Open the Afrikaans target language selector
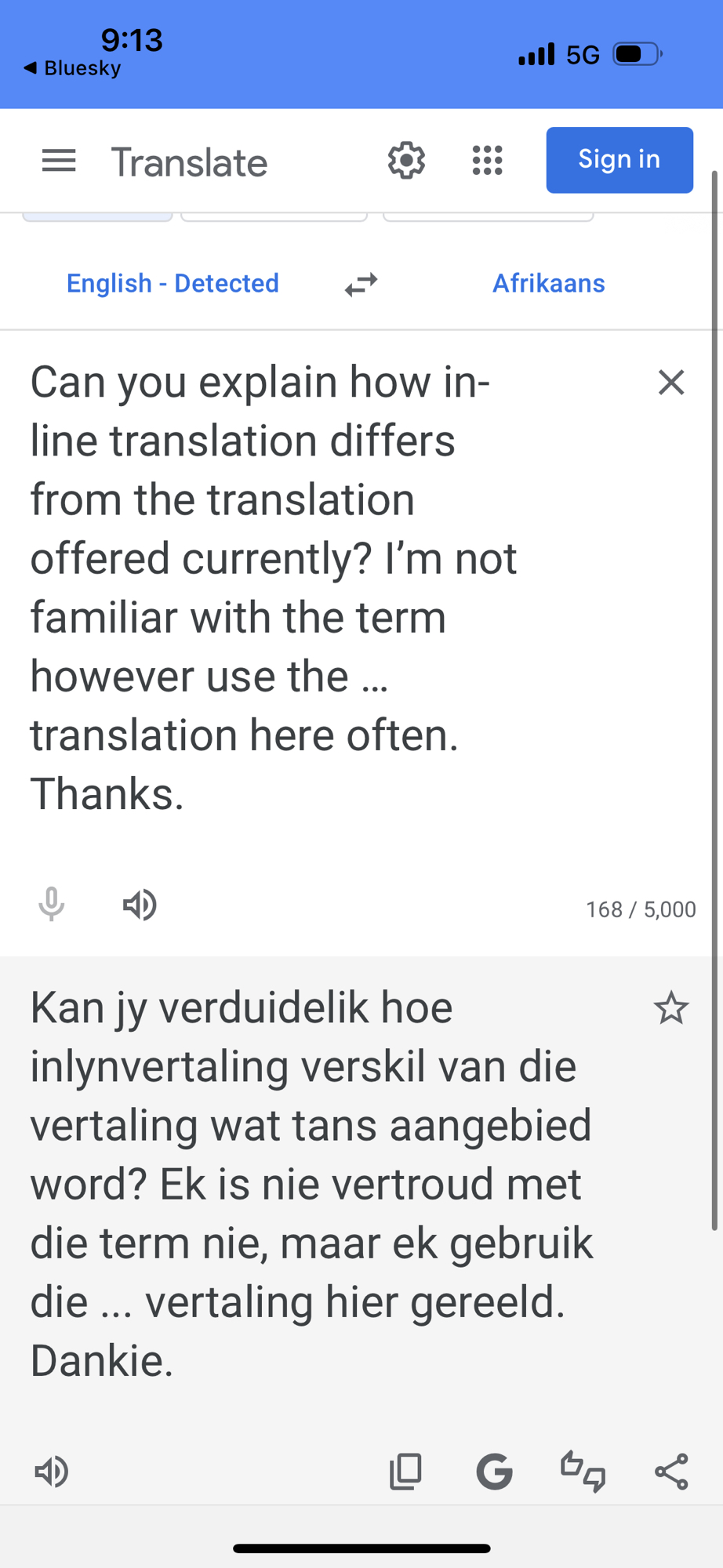This screenshot has width=723, height=1568. (548, 283)
